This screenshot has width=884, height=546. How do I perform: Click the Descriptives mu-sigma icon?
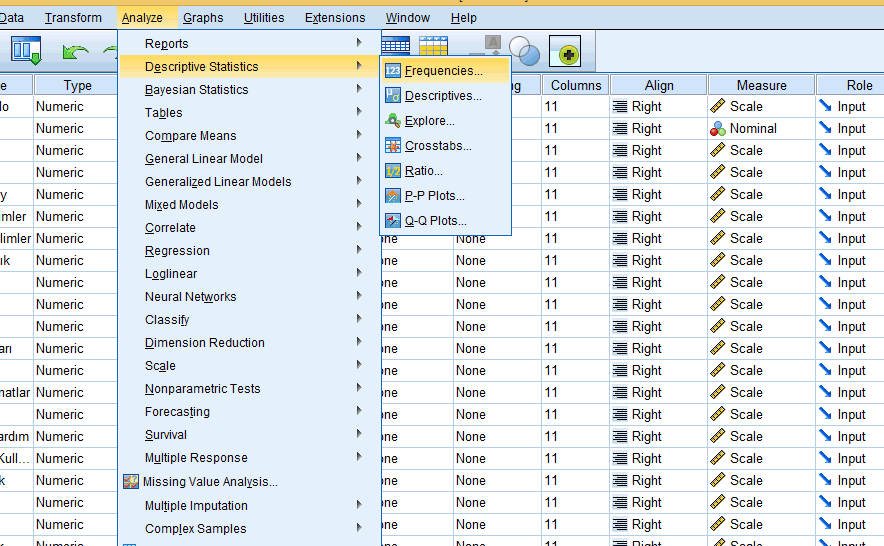(x=393, y=96)
